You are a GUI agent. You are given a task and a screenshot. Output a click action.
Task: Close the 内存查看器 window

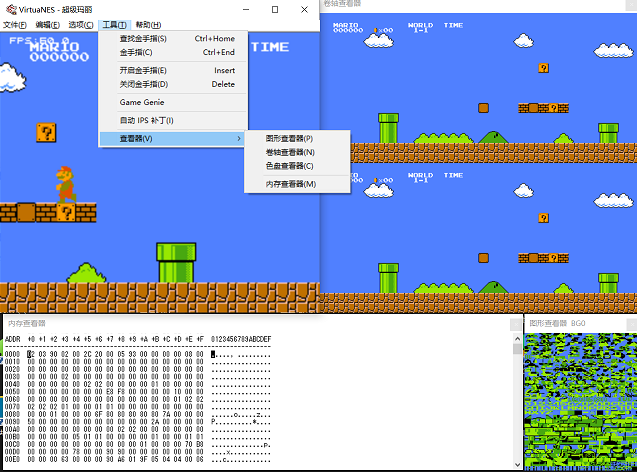[516, 324]
